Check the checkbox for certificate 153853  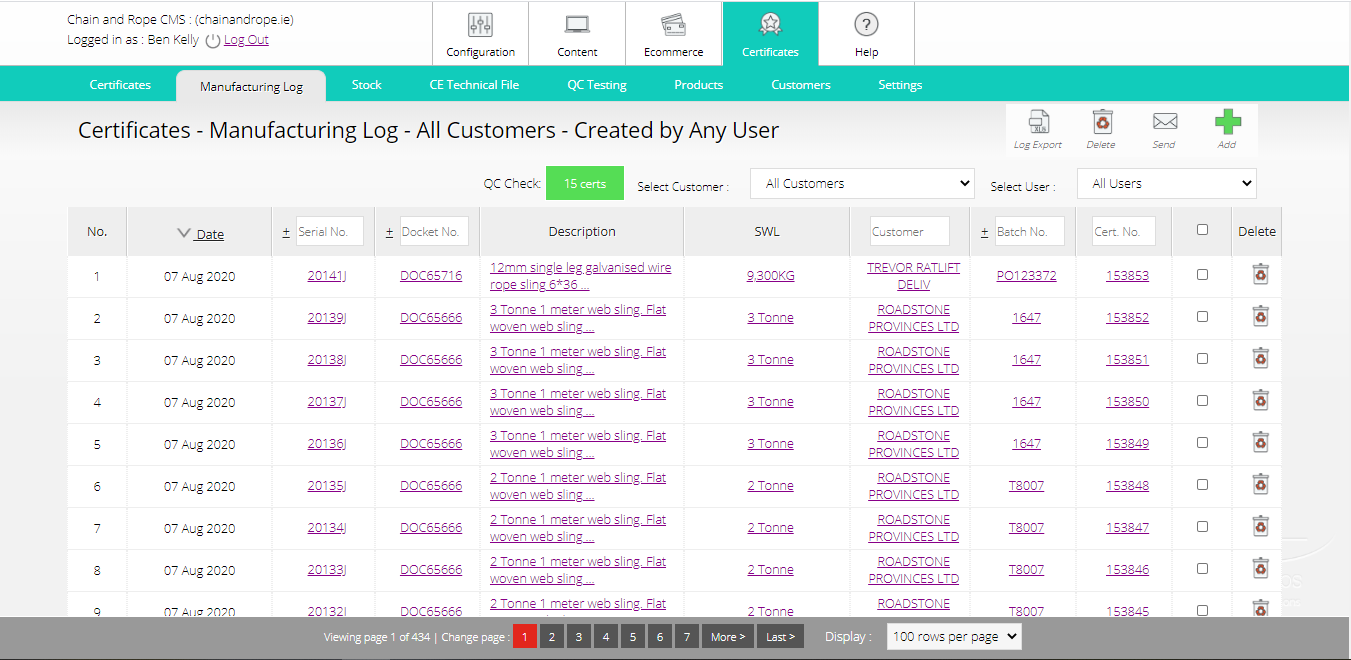(1202, 275)
